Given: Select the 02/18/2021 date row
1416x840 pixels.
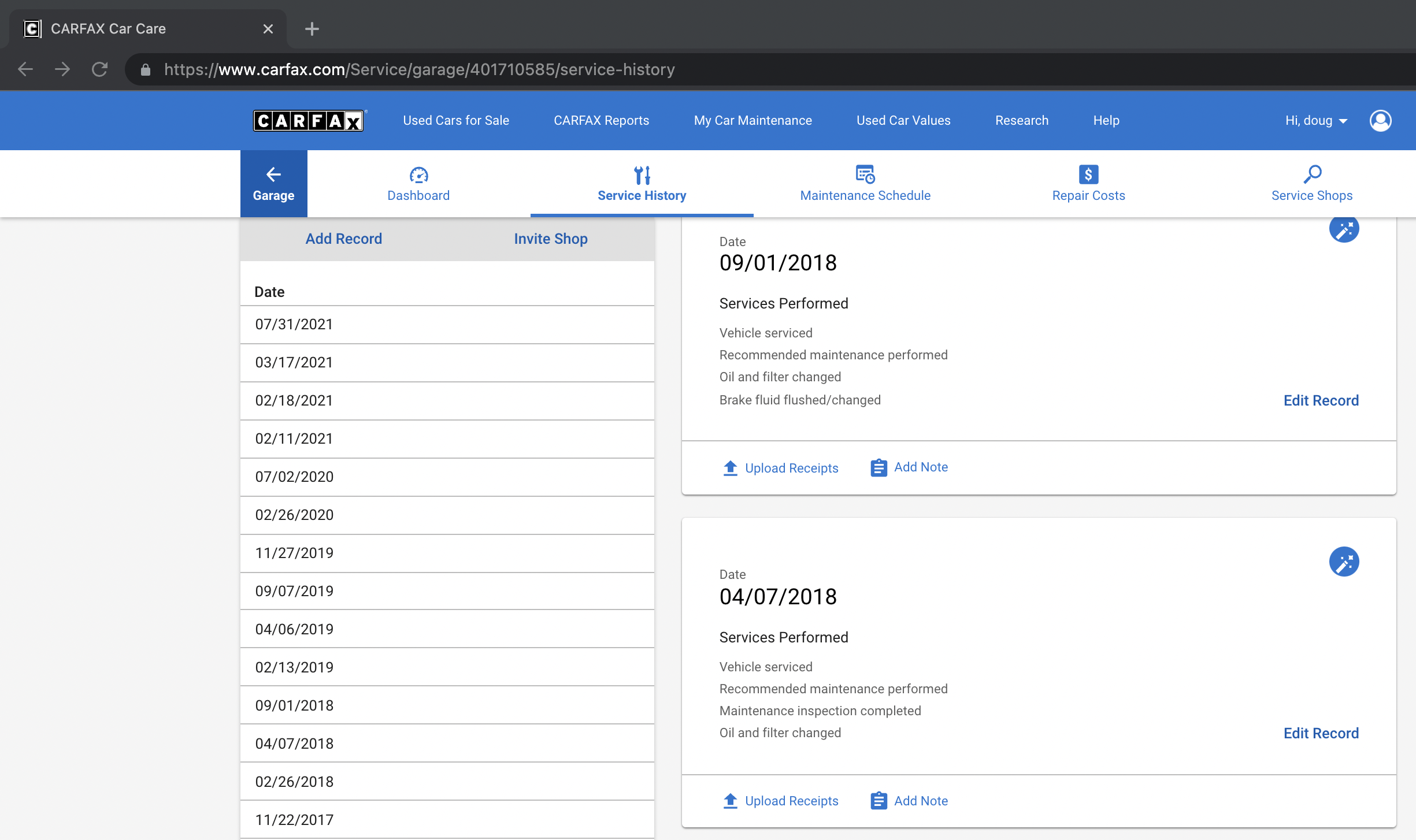Looking at the screenshot, I should tap(447, 401).
